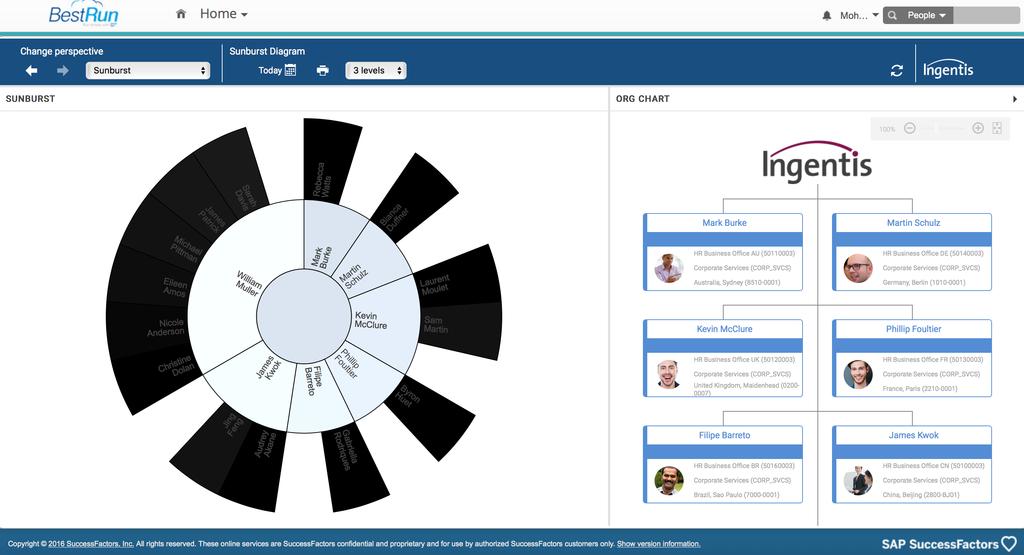1024x555 pixels.
Task: Print the sunburst diagram
Action: coord(323,71)
